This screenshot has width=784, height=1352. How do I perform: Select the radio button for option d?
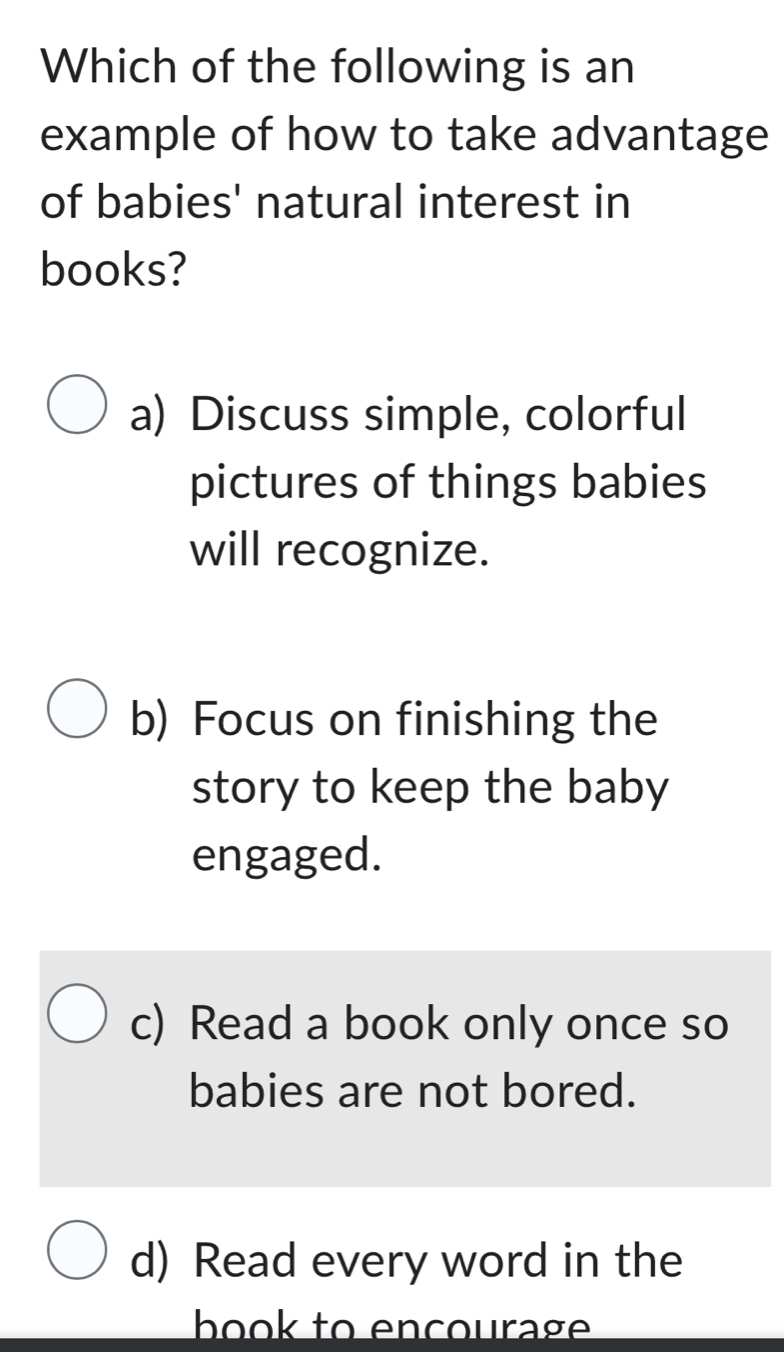pyautogui.click(x=75, y=1250)
